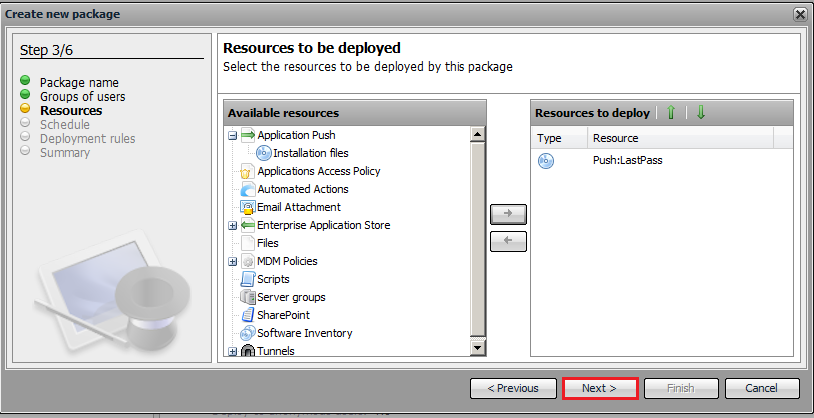Select the Email Attachment icon
This screenshot has height=418, width=814.
248,207
